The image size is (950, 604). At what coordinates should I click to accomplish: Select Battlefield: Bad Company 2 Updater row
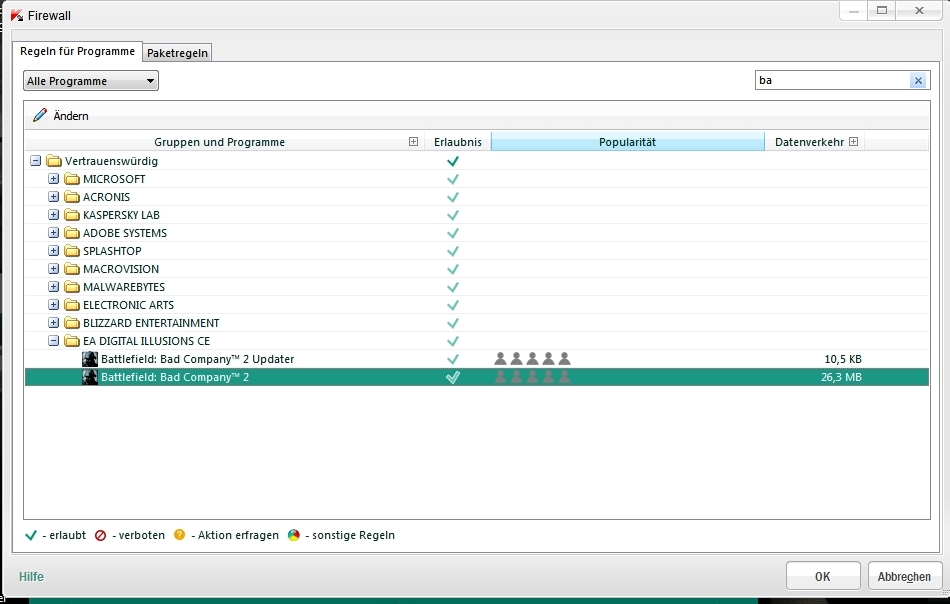[477, 359]
